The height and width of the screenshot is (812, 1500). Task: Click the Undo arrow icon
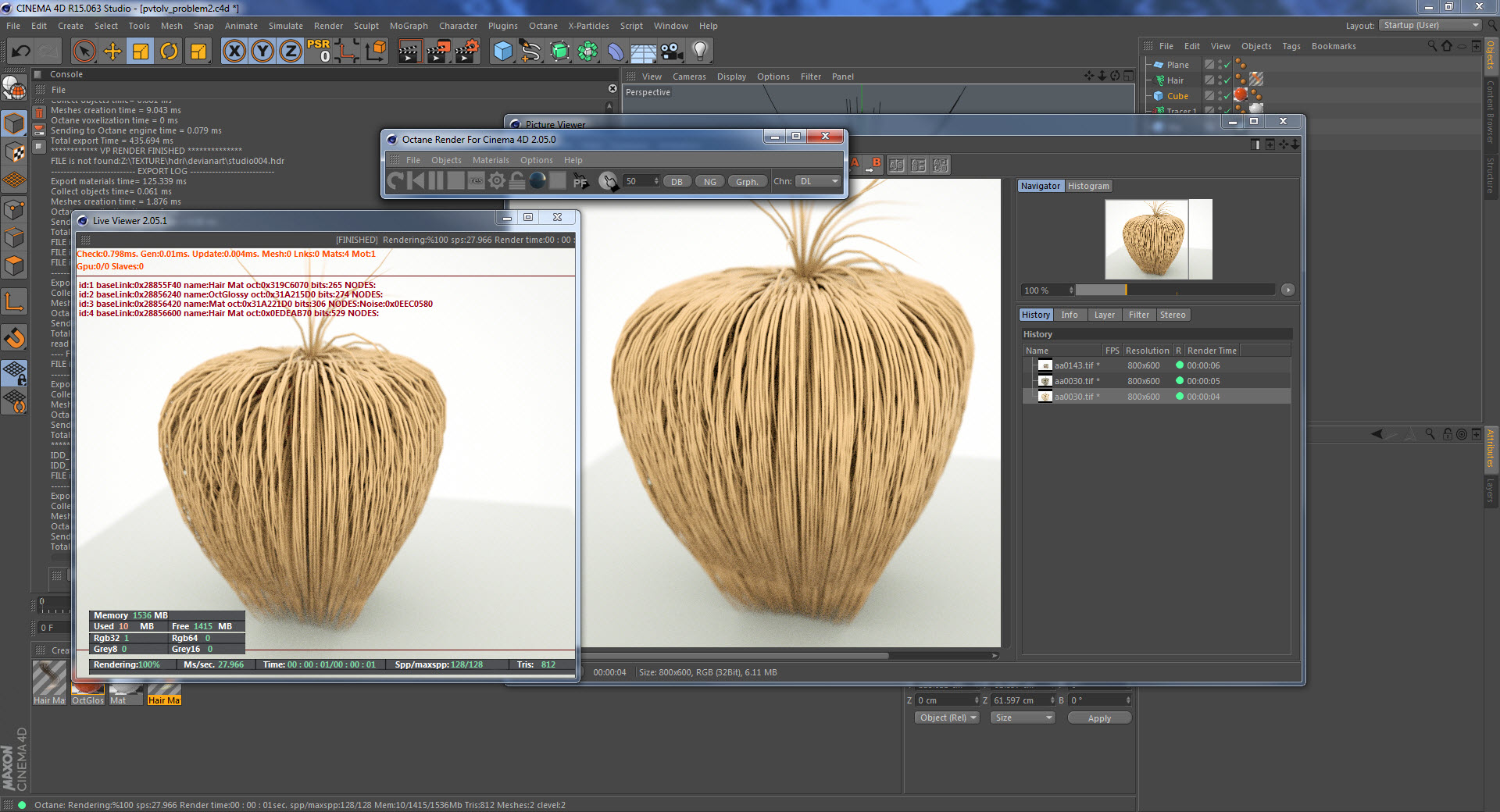21,52
